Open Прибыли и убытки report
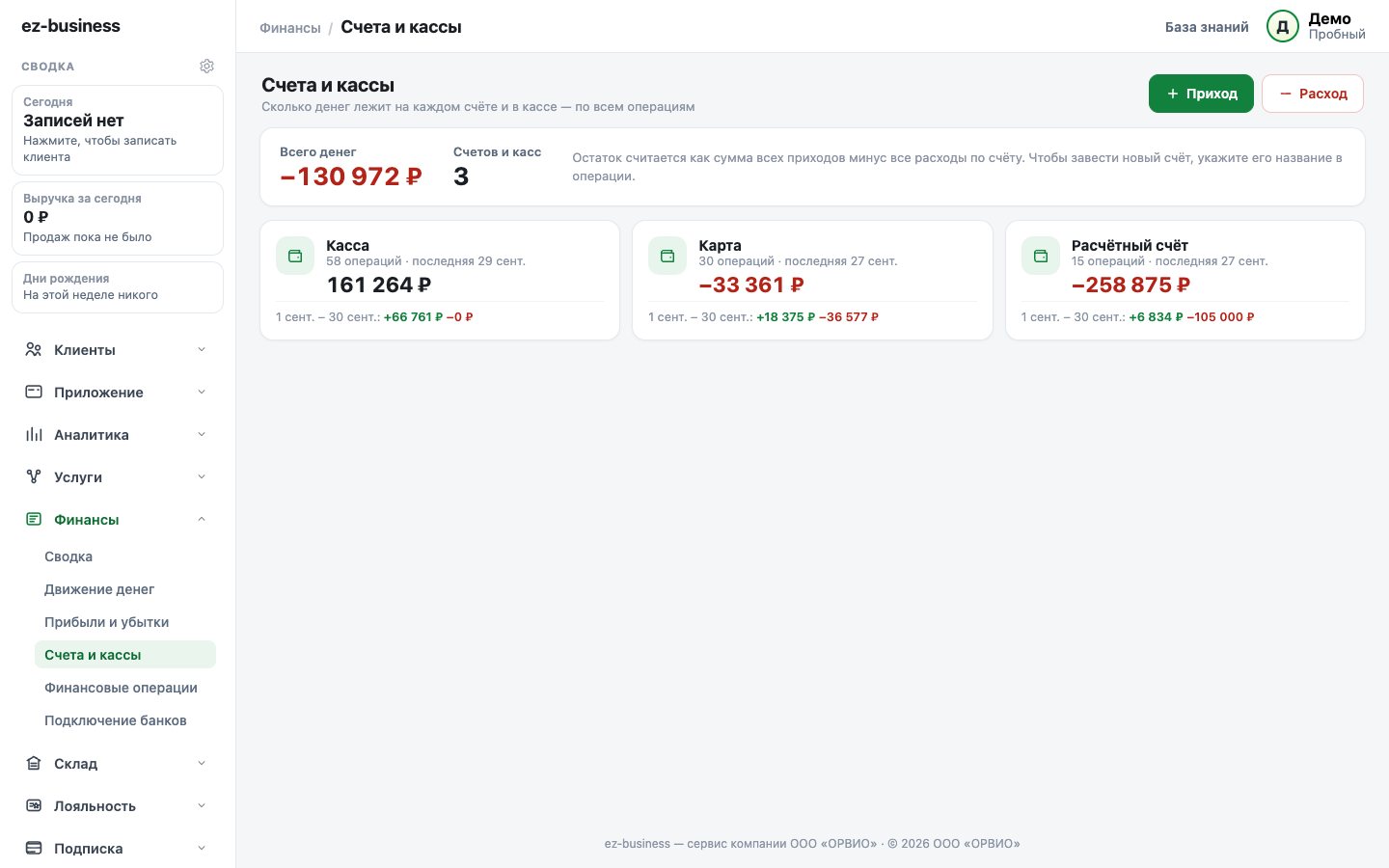1389x868 pixels. coord(125,622)
